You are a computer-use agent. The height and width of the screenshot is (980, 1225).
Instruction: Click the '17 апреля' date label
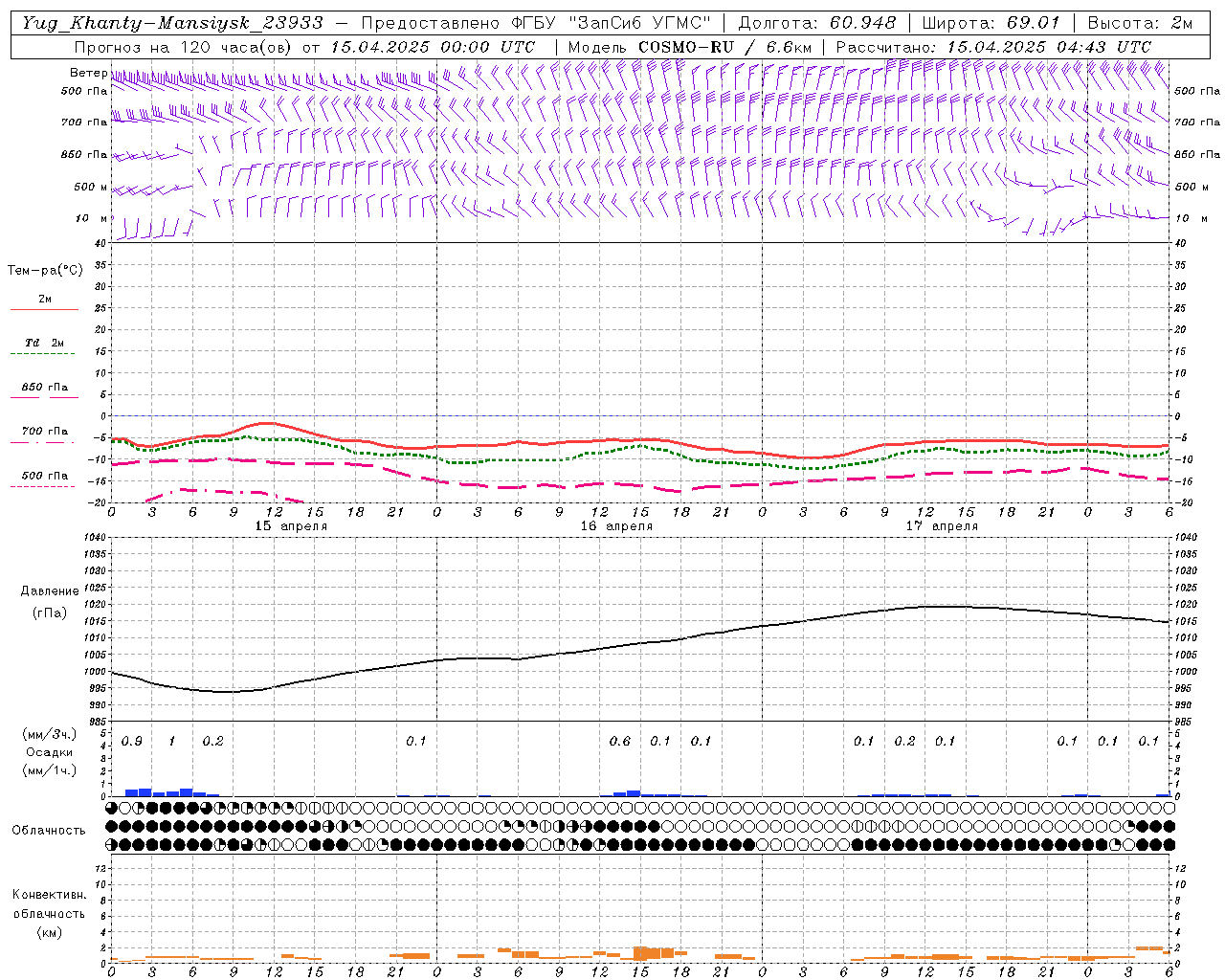pyautogui.click(x=942, y=526)
